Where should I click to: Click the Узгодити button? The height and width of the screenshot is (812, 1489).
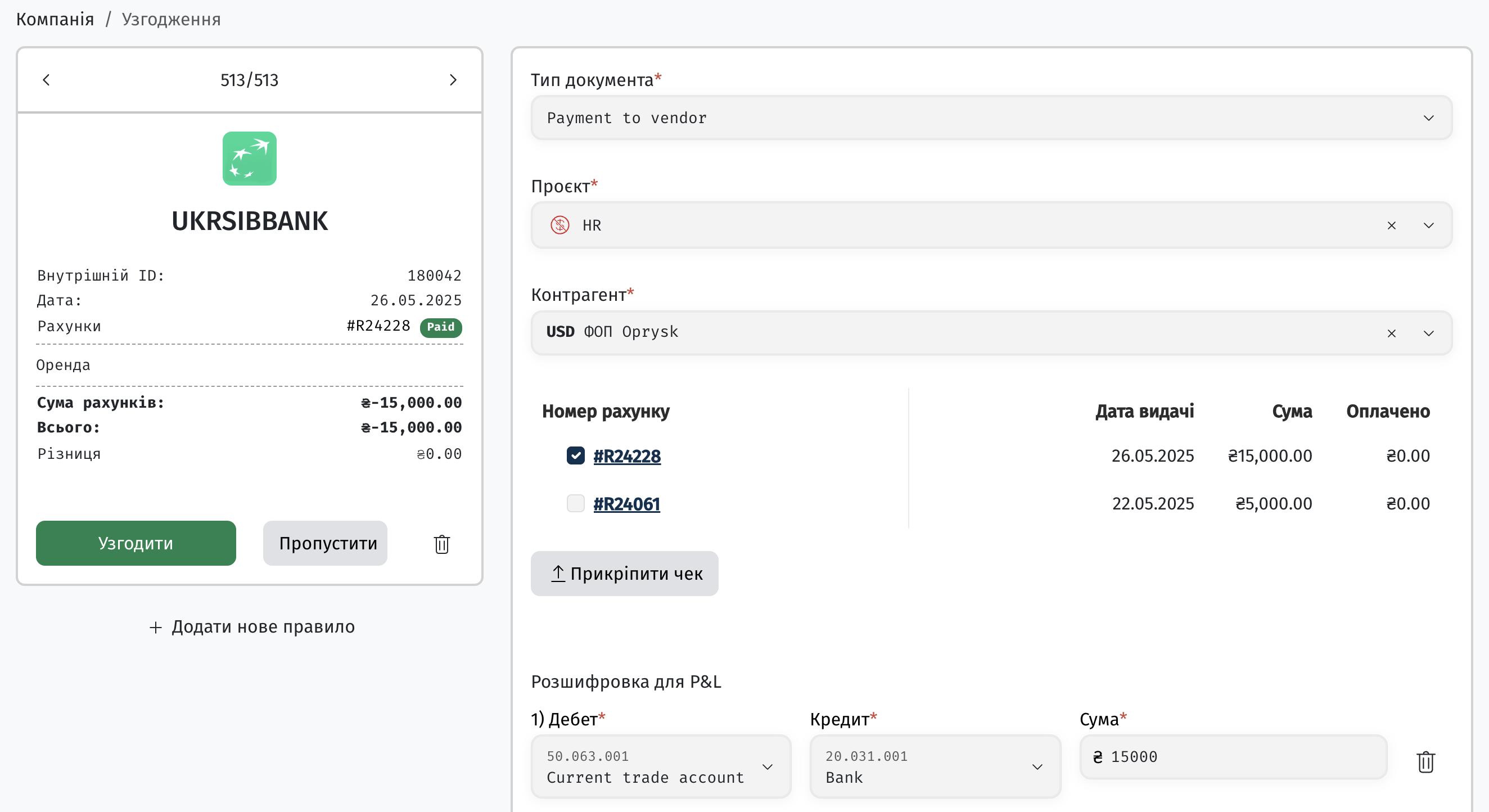(136, 543)
